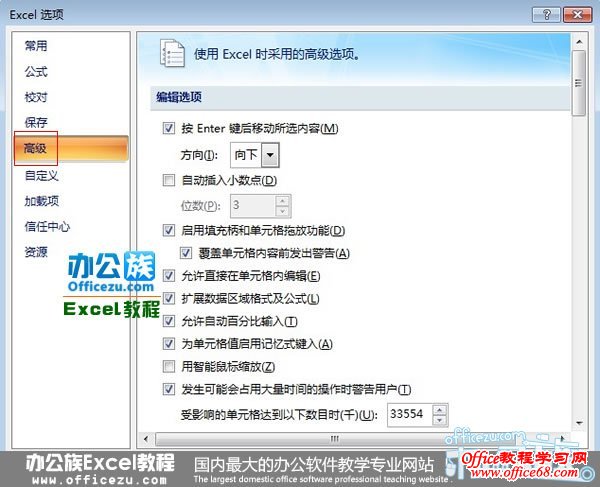Click the horizontal scrollbar thumb
The width and height of the screenshot is (600, 487).
pos(335,439)
